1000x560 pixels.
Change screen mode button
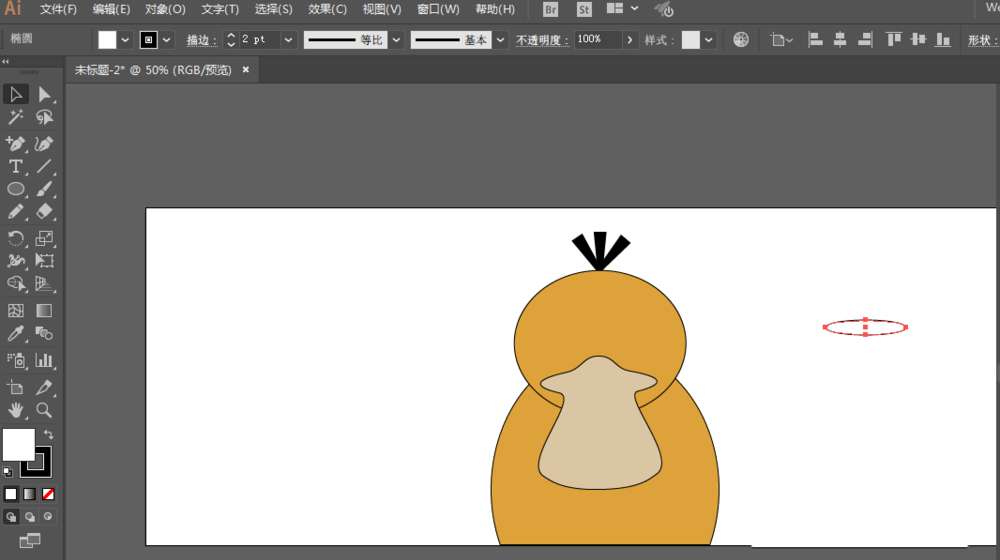click(29, 541)
